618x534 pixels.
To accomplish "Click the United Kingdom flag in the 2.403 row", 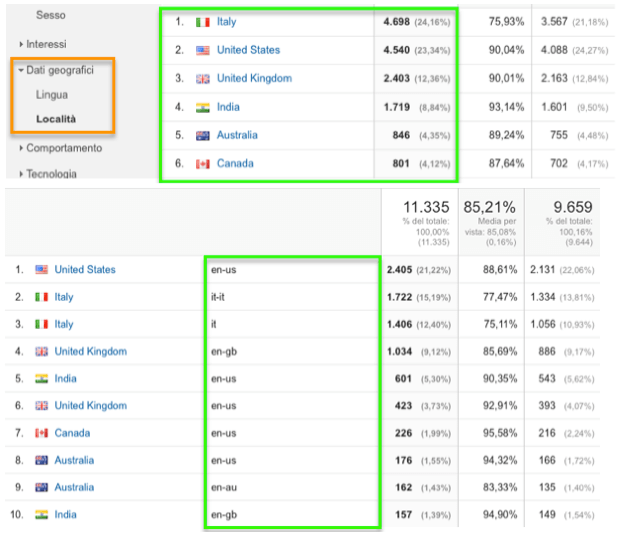I will coord(203,79).
